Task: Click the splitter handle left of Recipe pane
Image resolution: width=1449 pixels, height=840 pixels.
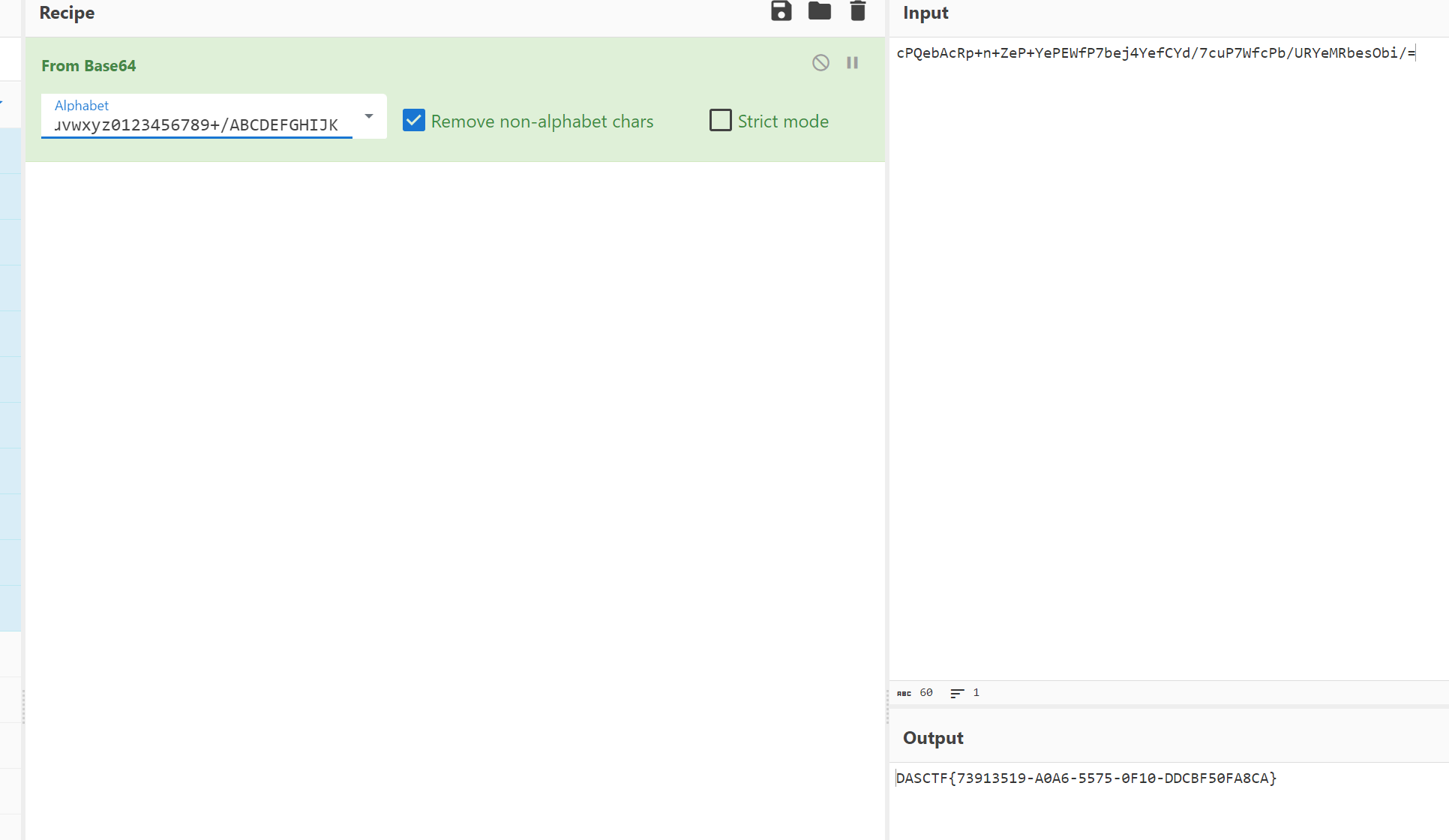Action: (23, 706)
